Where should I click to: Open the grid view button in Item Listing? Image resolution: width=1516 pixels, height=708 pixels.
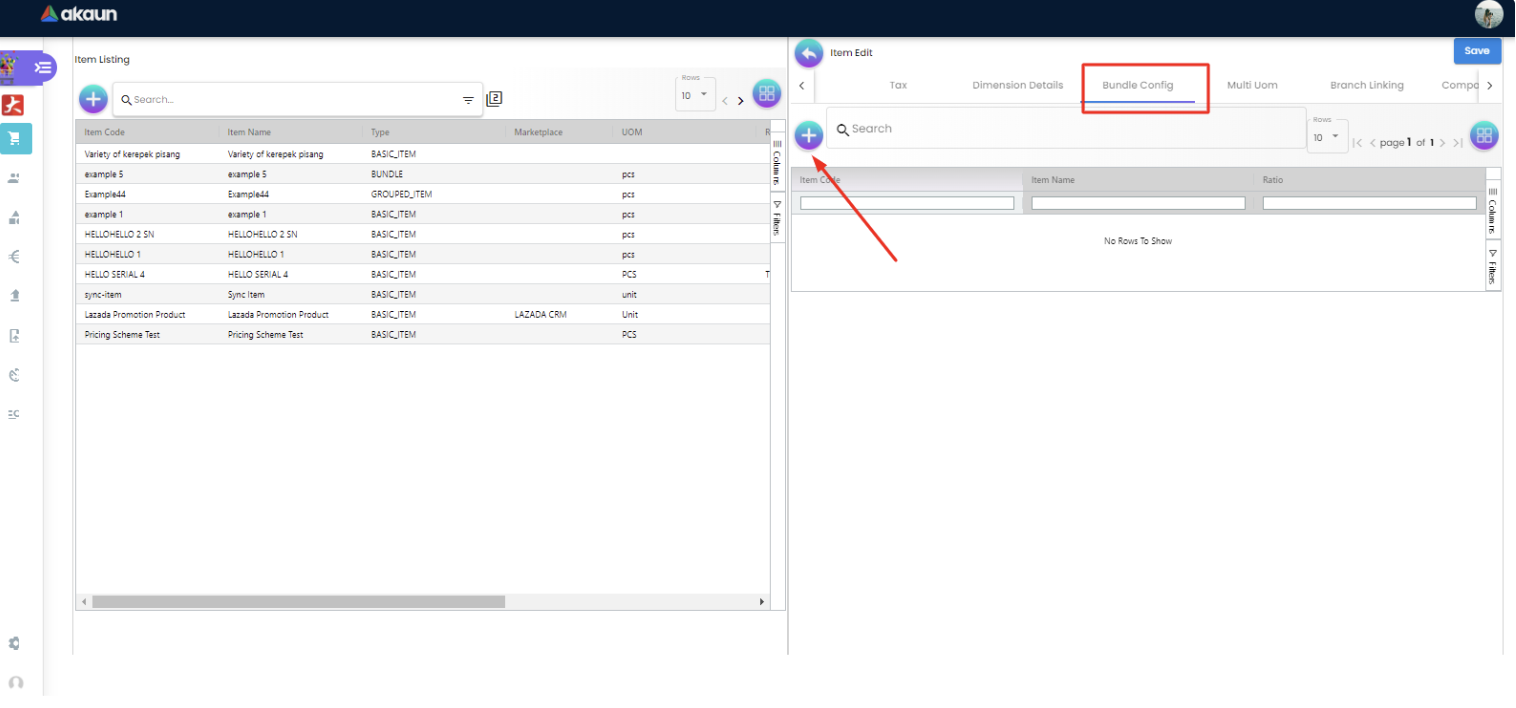[x=767, y=94]
